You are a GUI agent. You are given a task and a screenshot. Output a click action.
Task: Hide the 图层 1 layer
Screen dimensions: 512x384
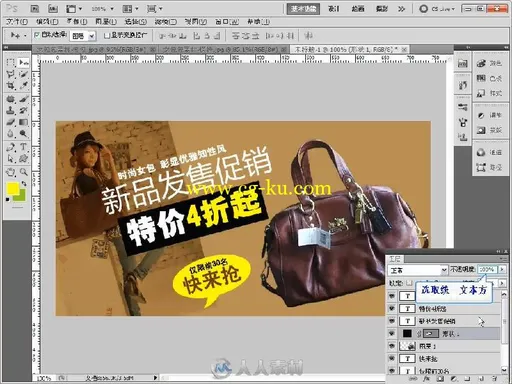[x=392, y=346]
